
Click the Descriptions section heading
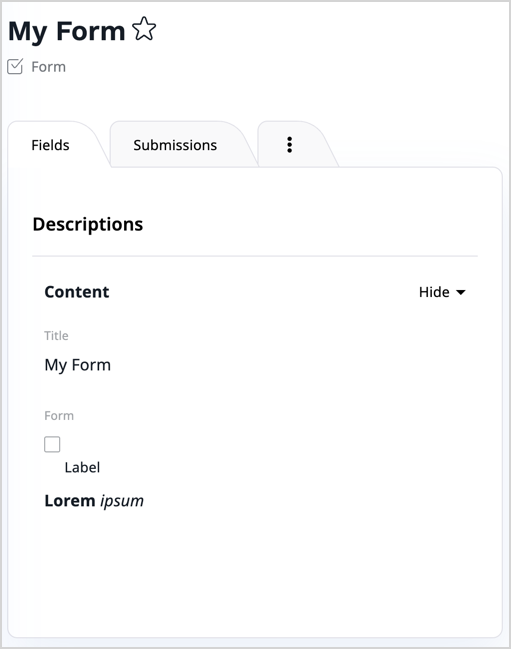(x=88, y=224)
